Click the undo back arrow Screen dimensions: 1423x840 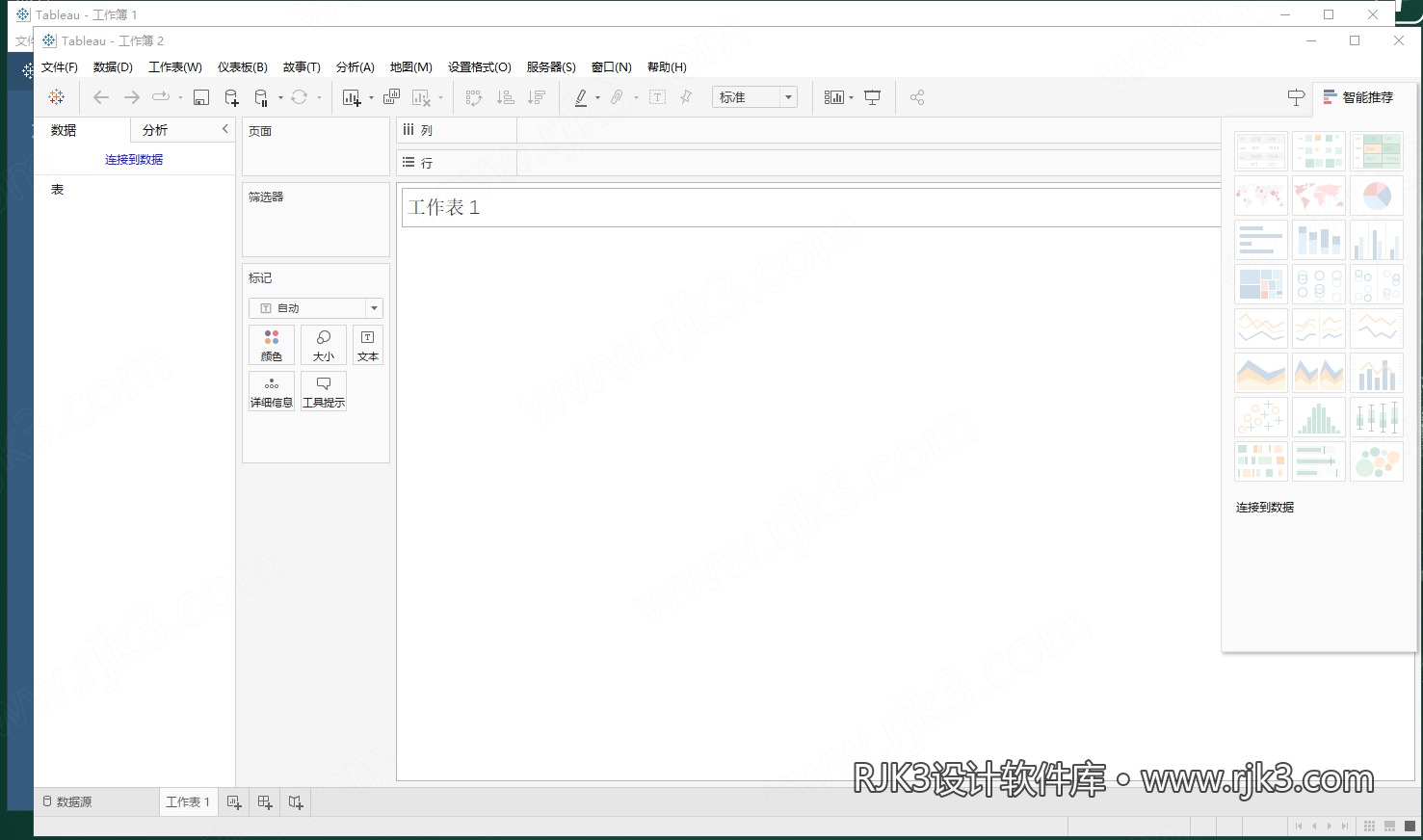tap(101, 97)
